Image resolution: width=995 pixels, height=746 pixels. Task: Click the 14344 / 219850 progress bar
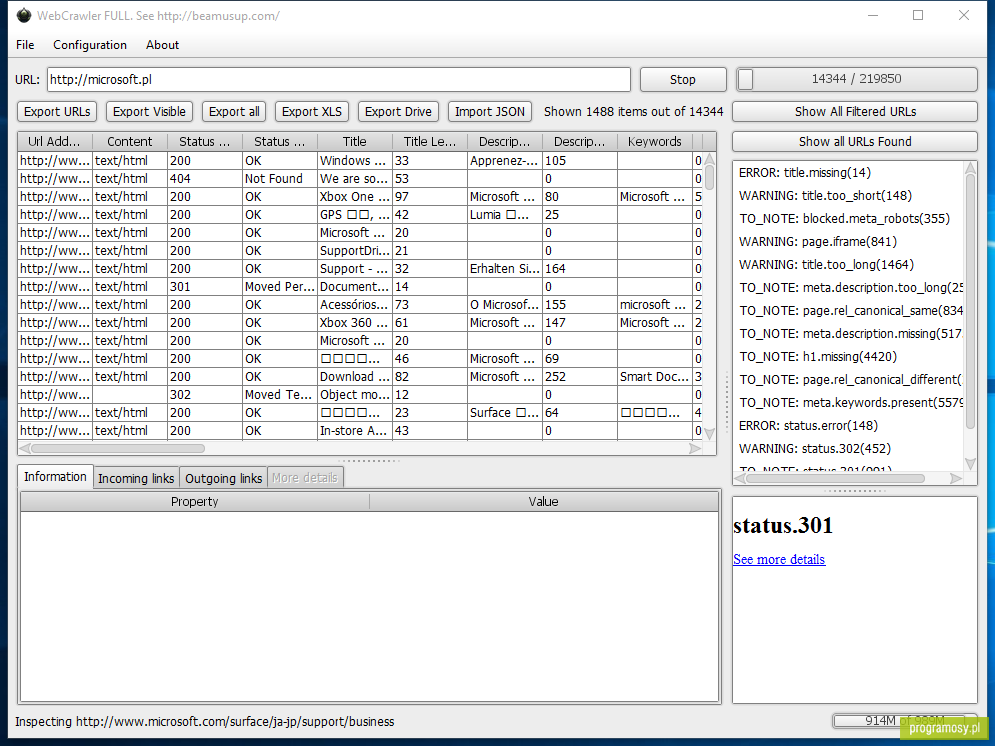coord(856,79)
